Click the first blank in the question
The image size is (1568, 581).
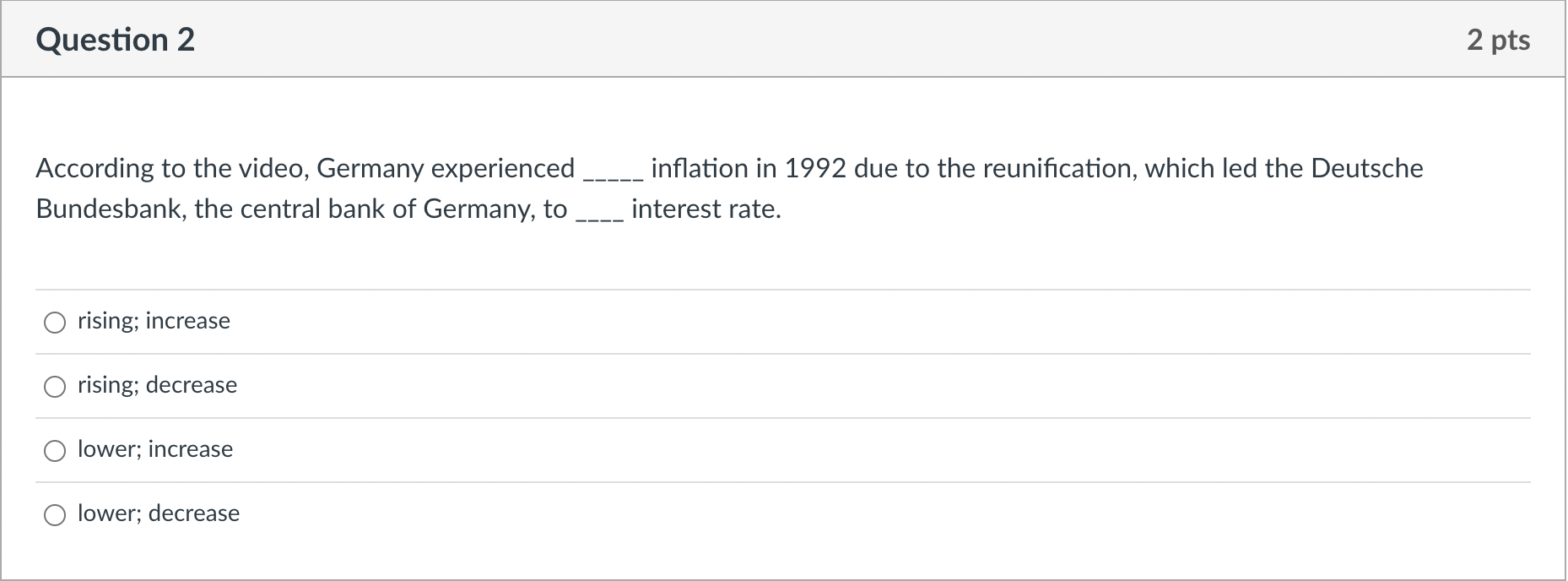pyautogui.click(x=612, y=172)
